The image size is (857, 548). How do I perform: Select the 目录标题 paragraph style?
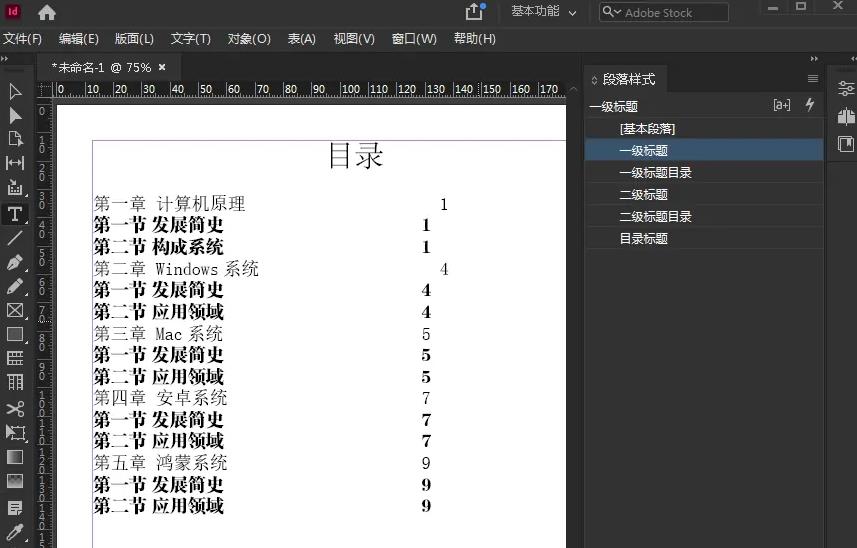(643, 239)
